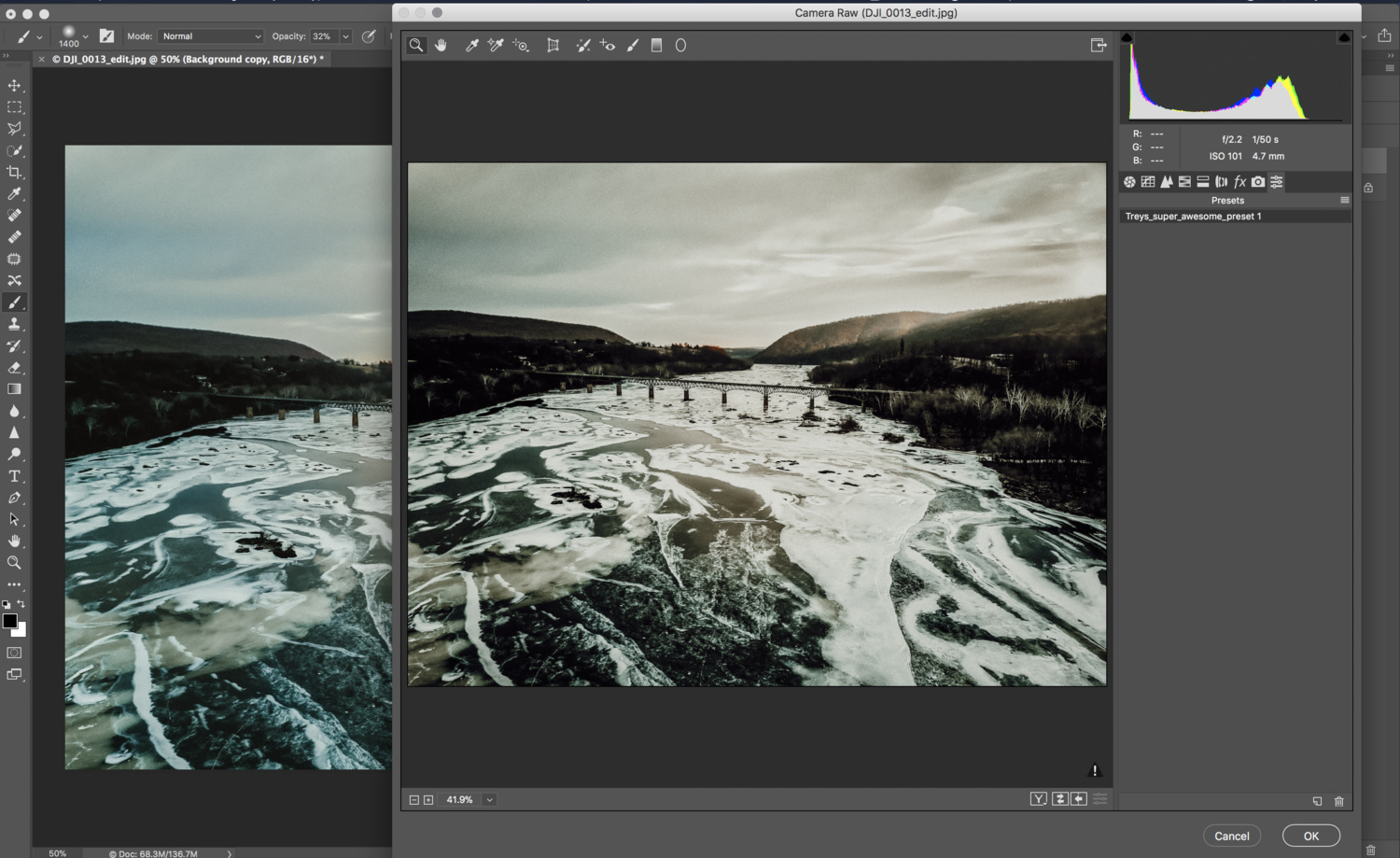This screenshot has height=858, width=1400.
Task: Activate the Red Eye Removal tool
Action: (x=607, y=45)
